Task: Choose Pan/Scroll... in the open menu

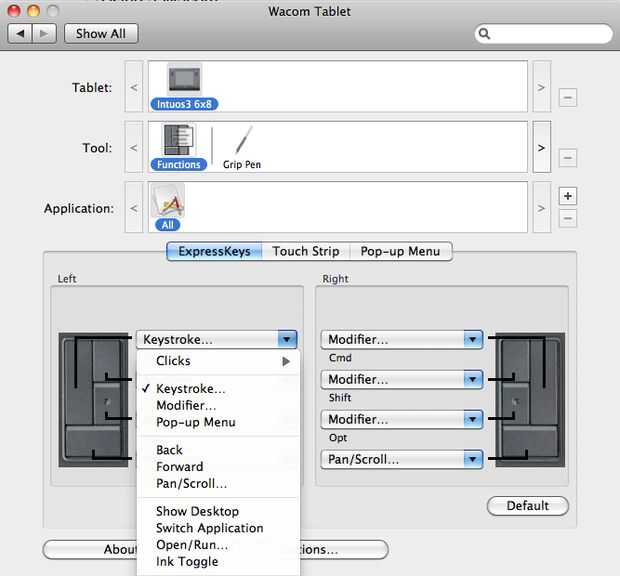Action: (218, 483)
